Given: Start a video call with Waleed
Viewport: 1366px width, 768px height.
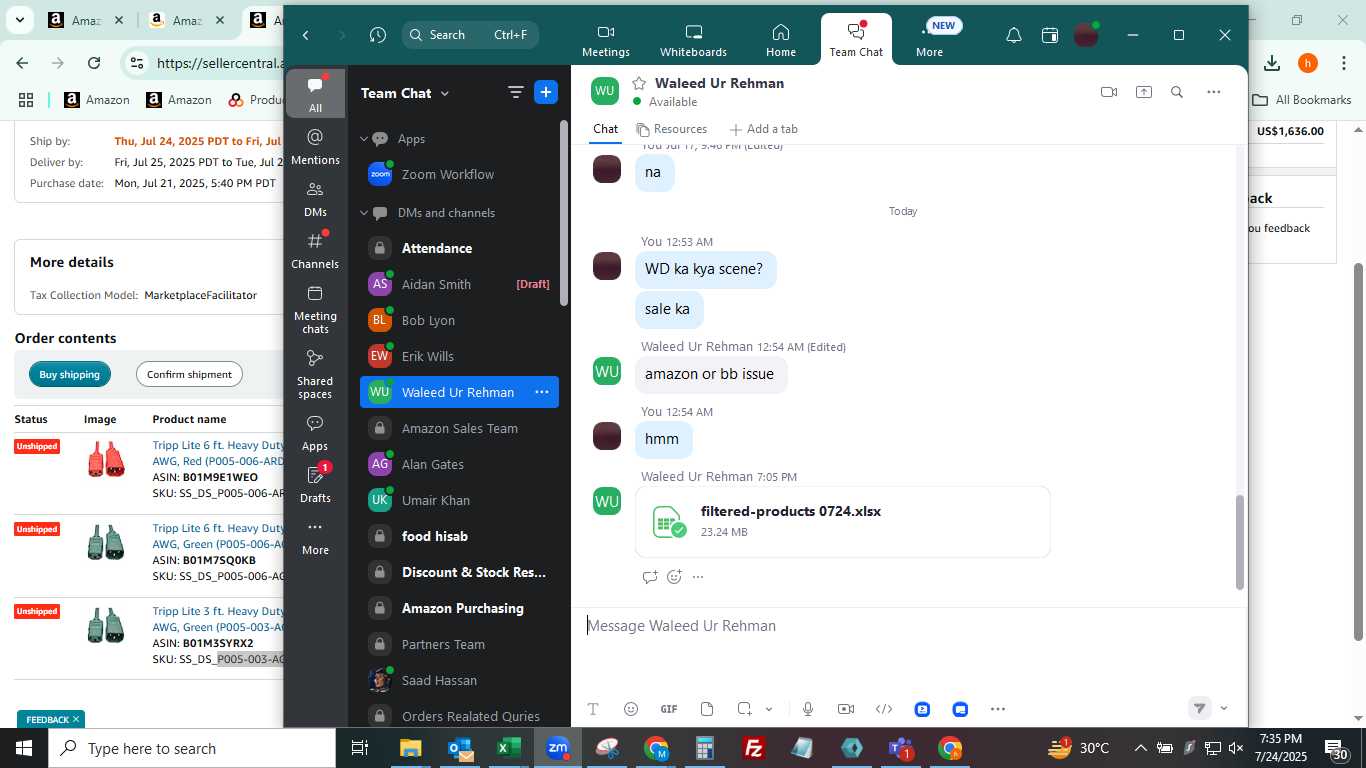Looking at the screenshot, I should pyautogui.click(x=1108, y=92).
